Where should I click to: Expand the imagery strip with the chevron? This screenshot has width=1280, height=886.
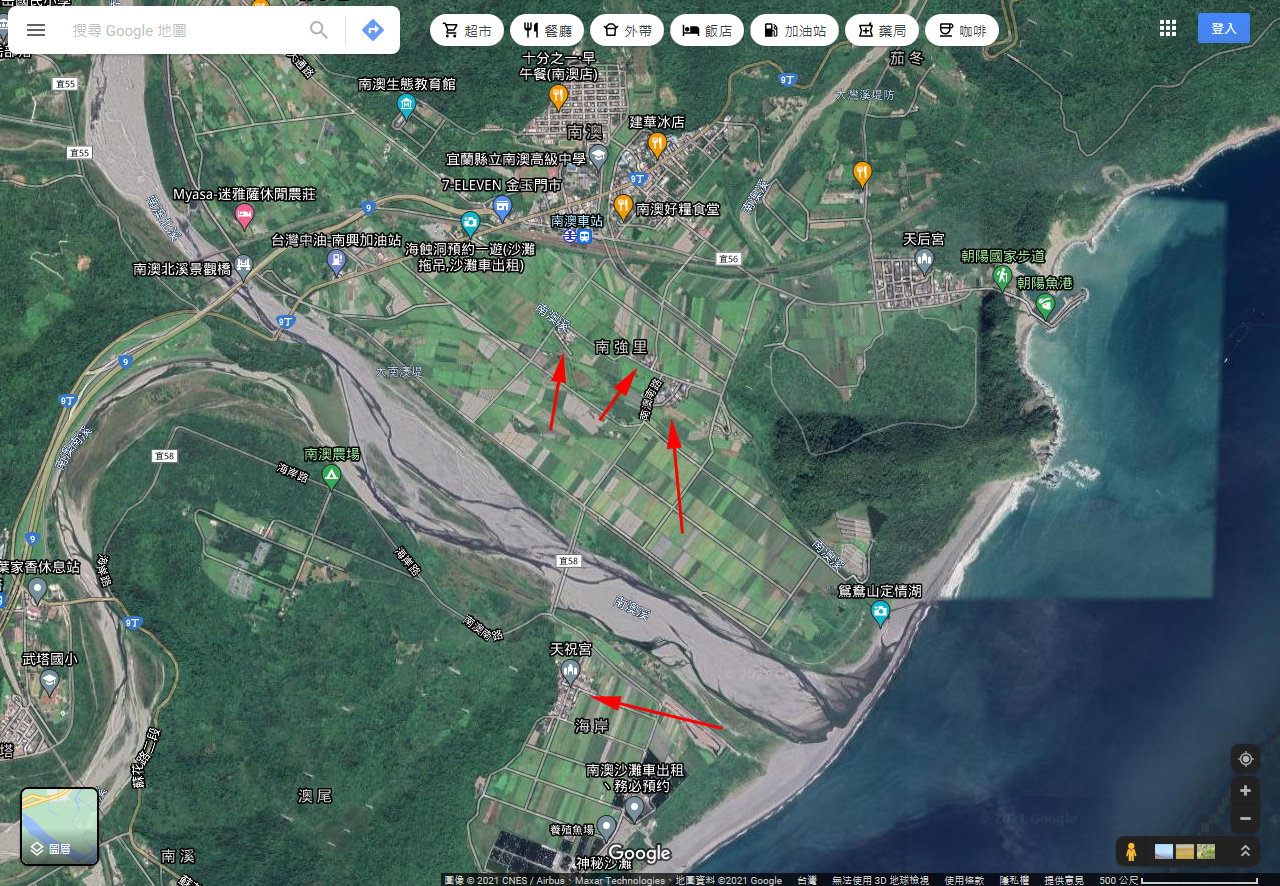pyautogui.click(x=1245, y=852)
